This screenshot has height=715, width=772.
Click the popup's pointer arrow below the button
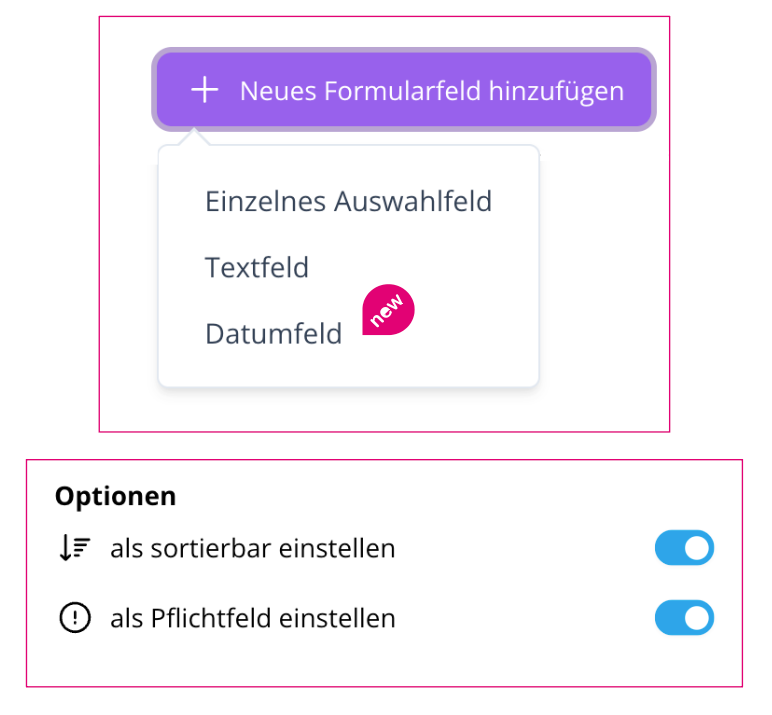point(194,137)
